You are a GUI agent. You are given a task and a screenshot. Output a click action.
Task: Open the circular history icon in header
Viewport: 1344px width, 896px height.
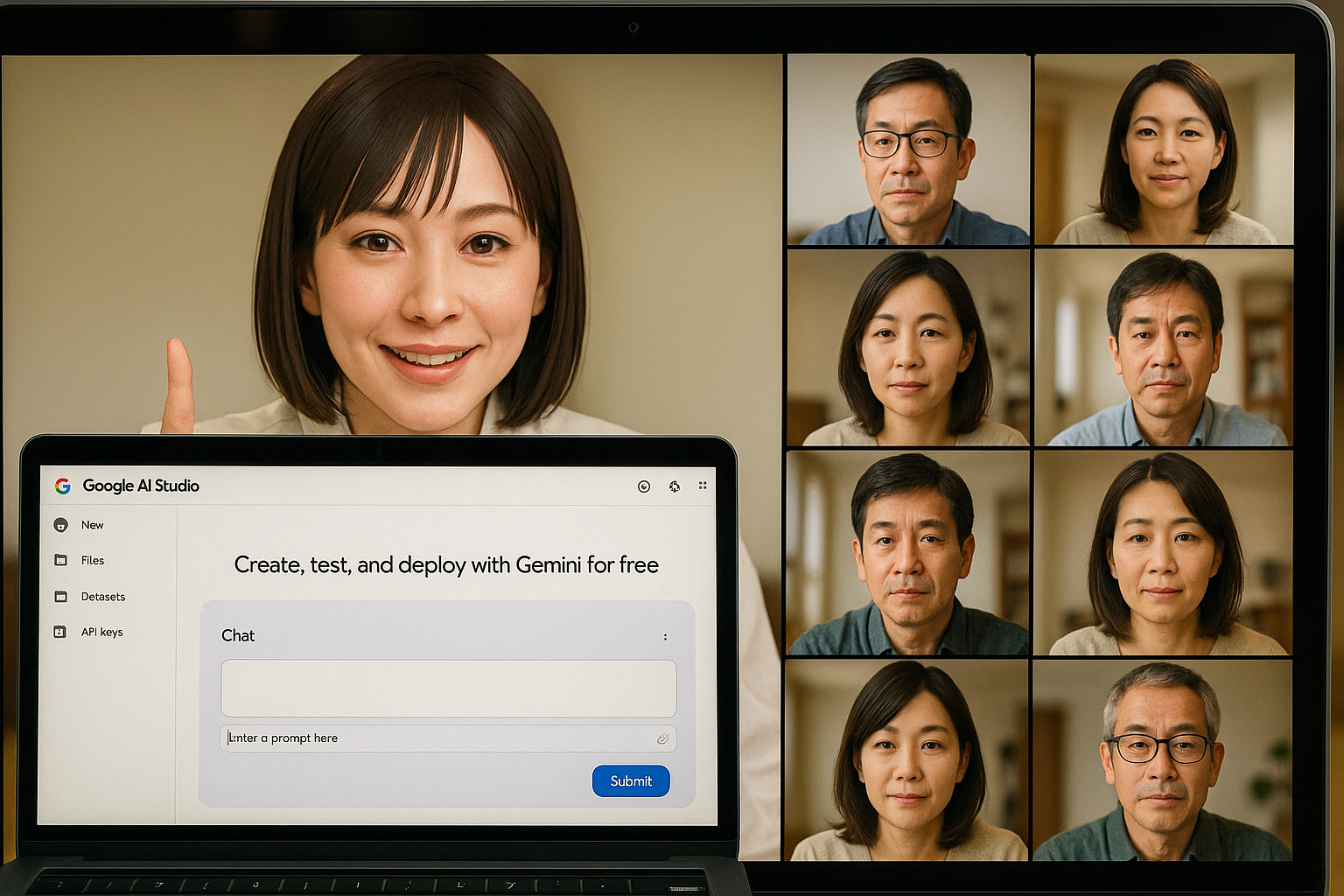click(x=644, y=486)
